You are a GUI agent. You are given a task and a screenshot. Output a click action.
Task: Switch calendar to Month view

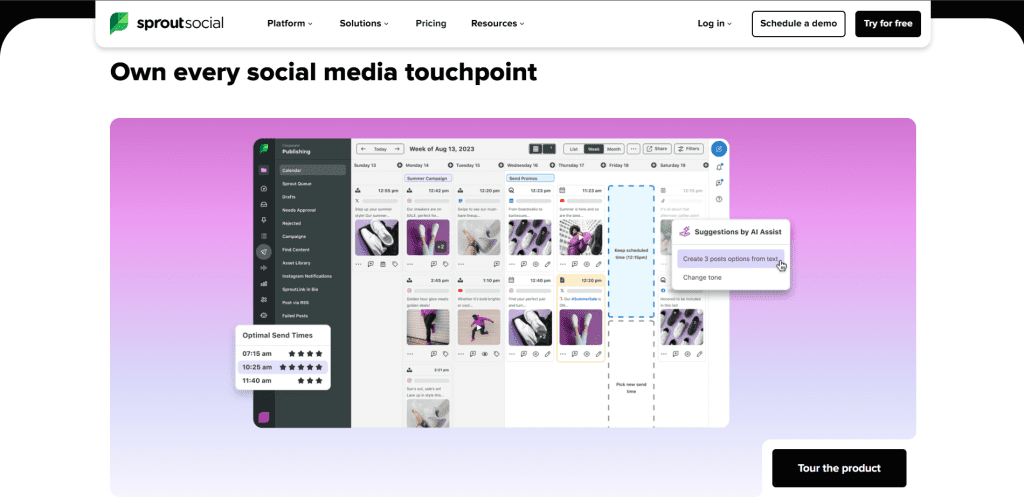613,149
